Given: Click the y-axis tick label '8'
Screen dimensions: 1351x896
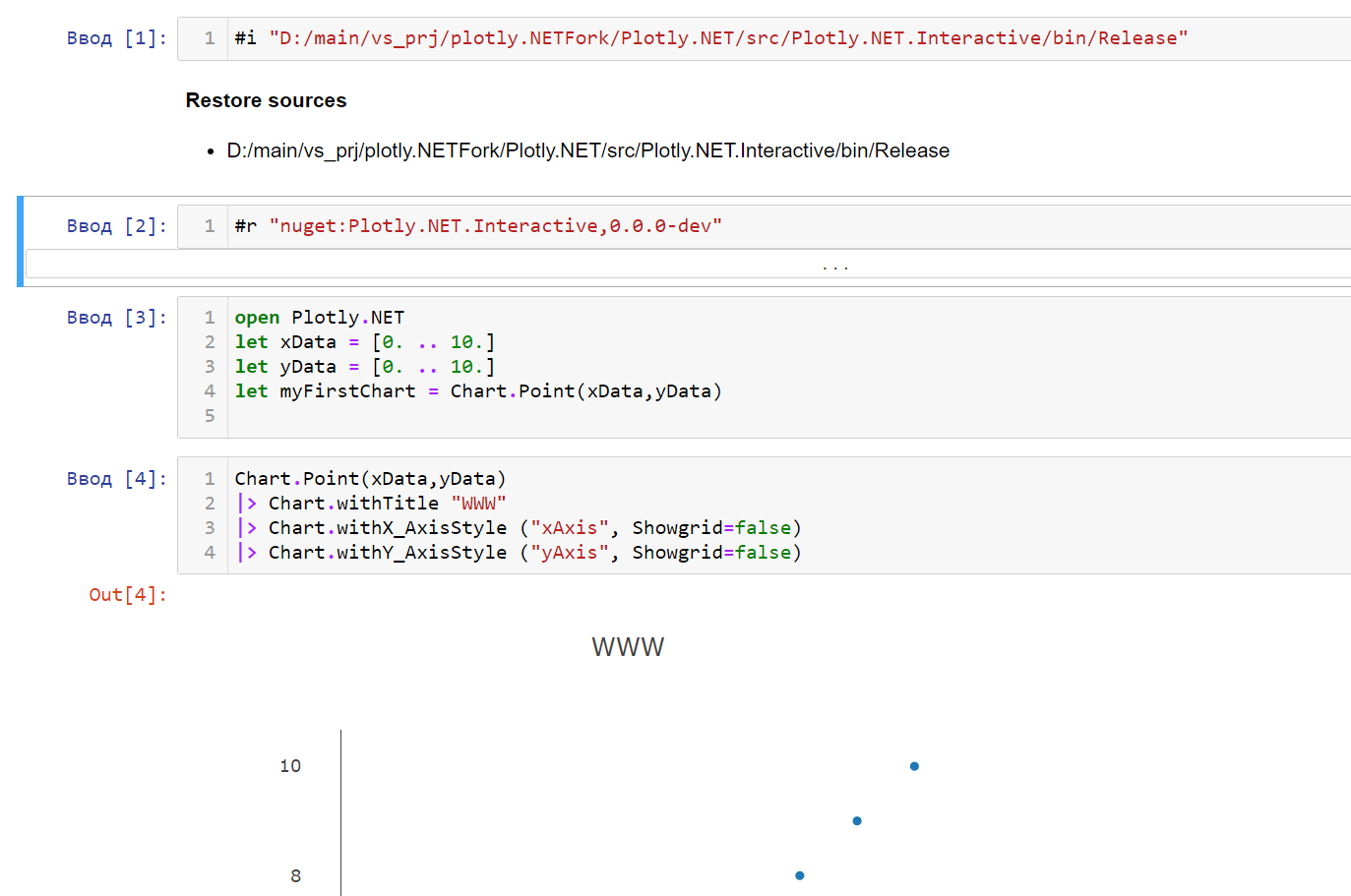Looking at the screenshot, I should 295,876.
